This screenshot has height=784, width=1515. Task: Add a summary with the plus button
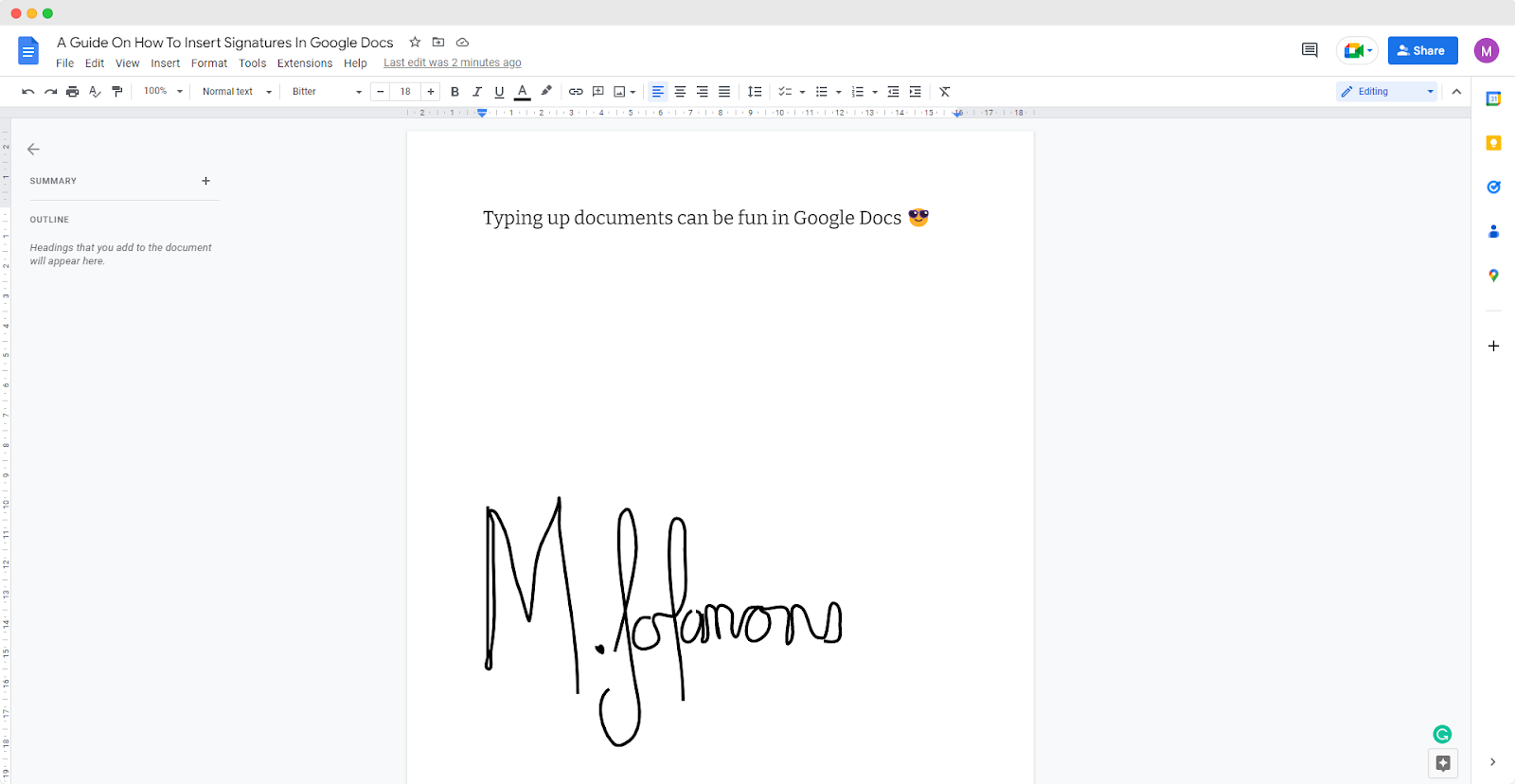coord(205,181)
